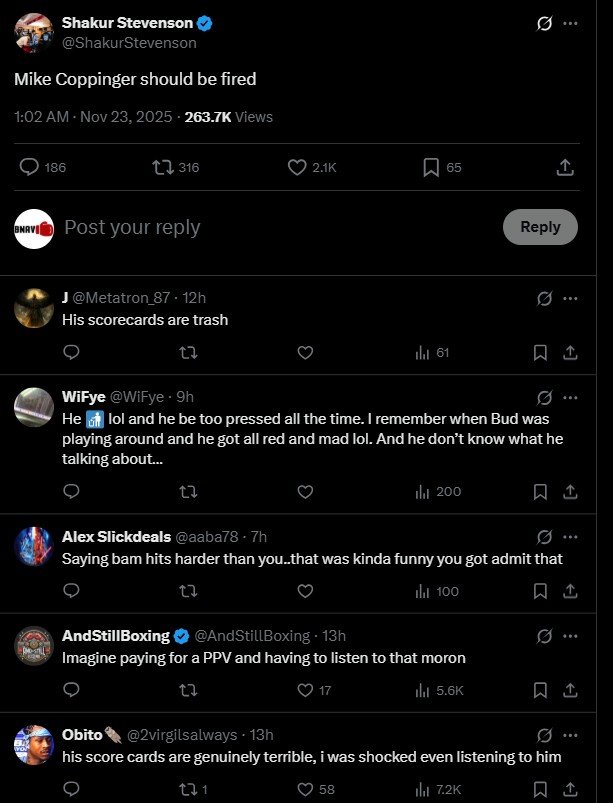613x803 pixels.
Task: Open @ShakurStevenson handle link
Action: tap(129, 43)
